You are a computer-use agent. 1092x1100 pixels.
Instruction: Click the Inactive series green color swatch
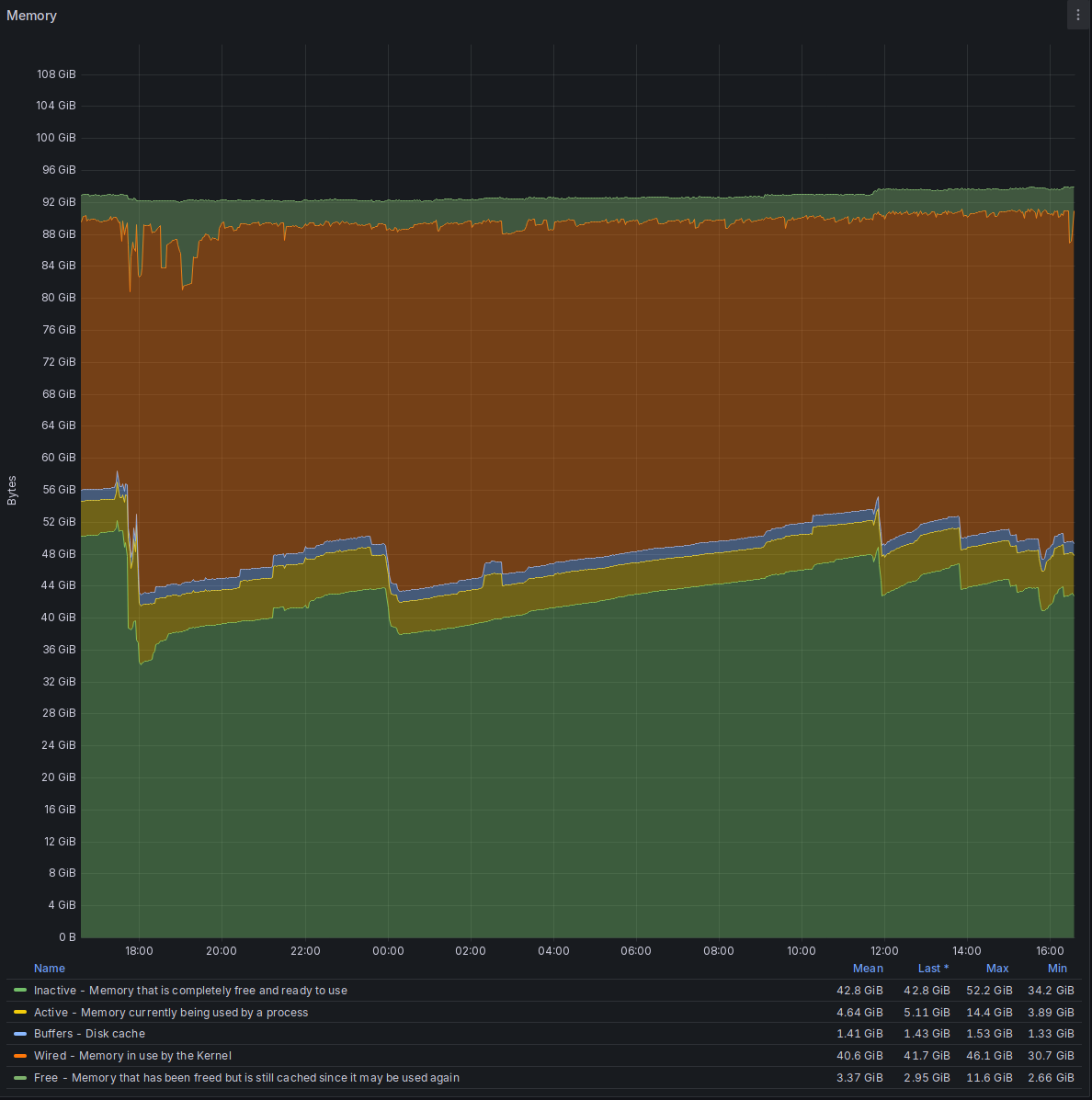pos(20,991)
